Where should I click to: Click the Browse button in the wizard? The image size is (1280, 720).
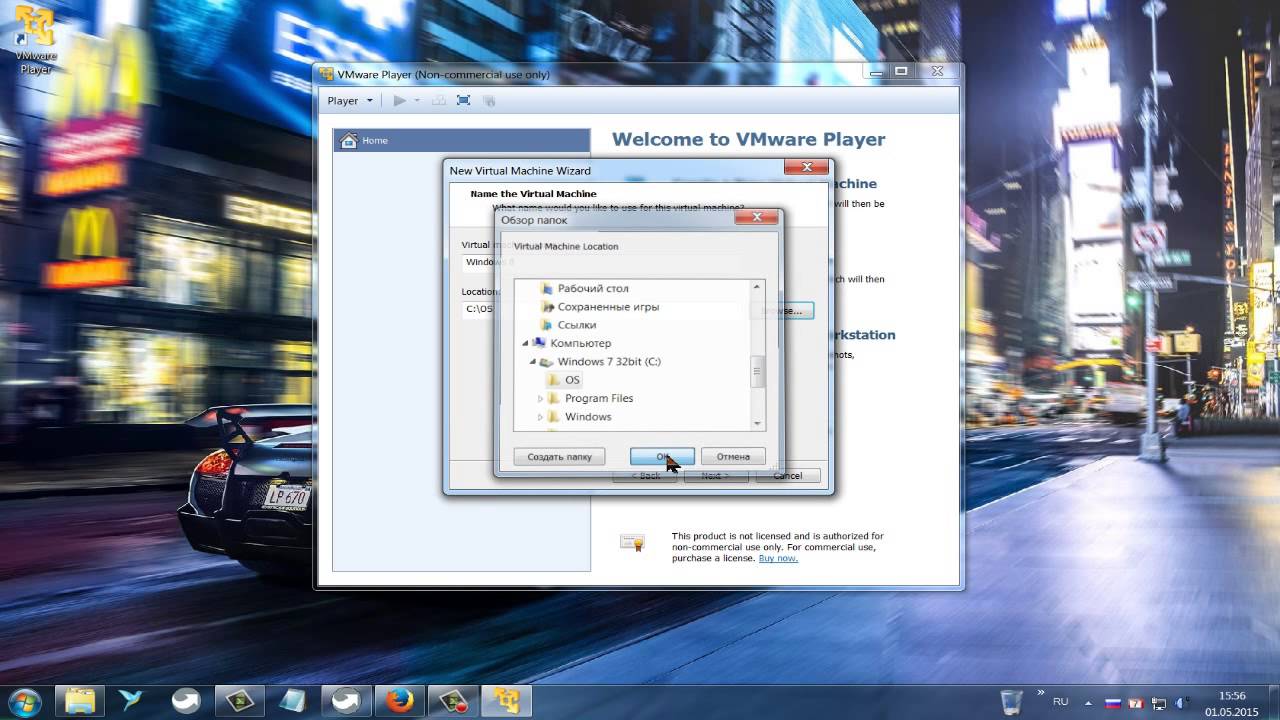785,310
